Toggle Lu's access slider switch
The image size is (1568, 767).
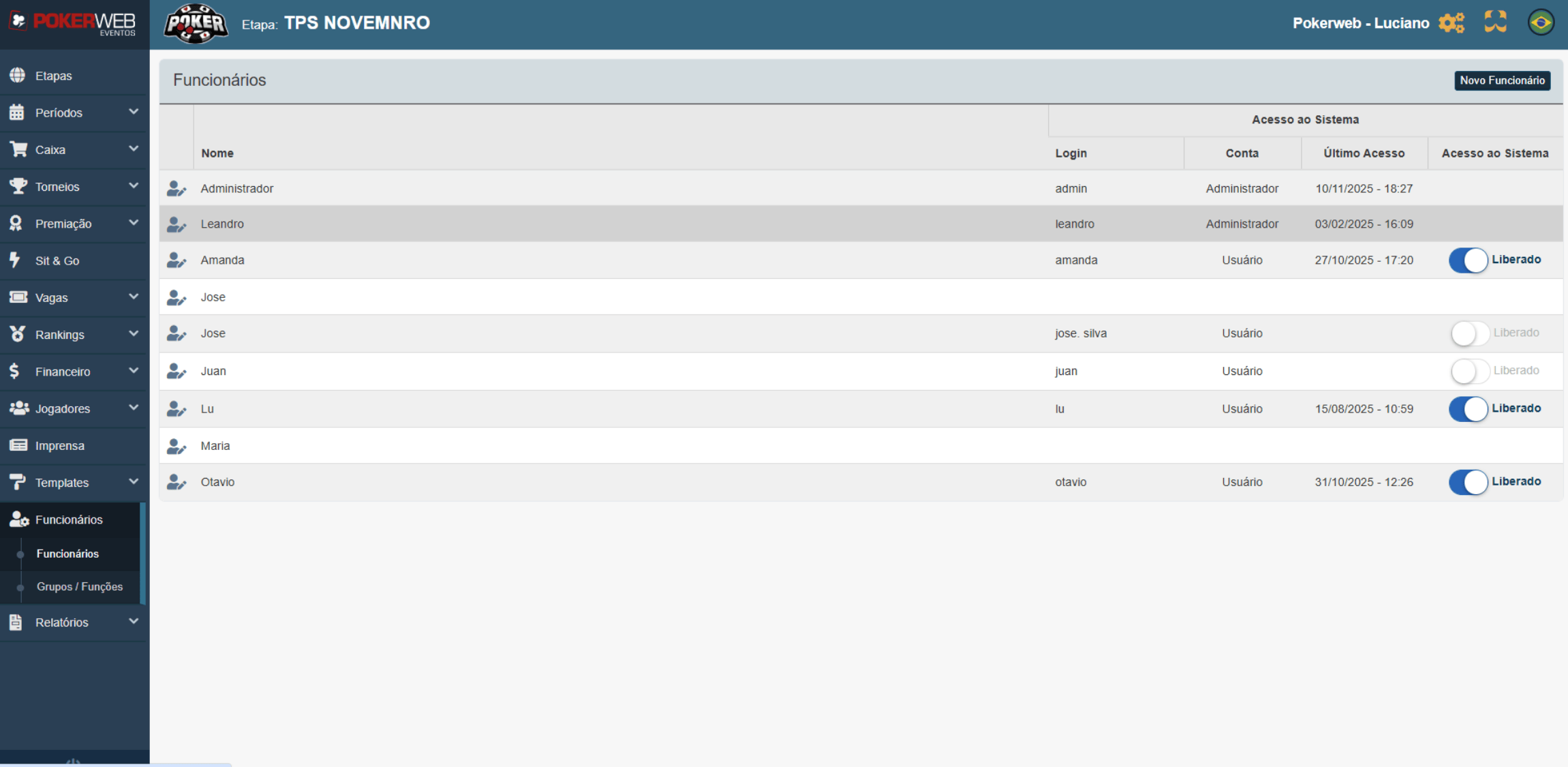[x=1468, y=409]
